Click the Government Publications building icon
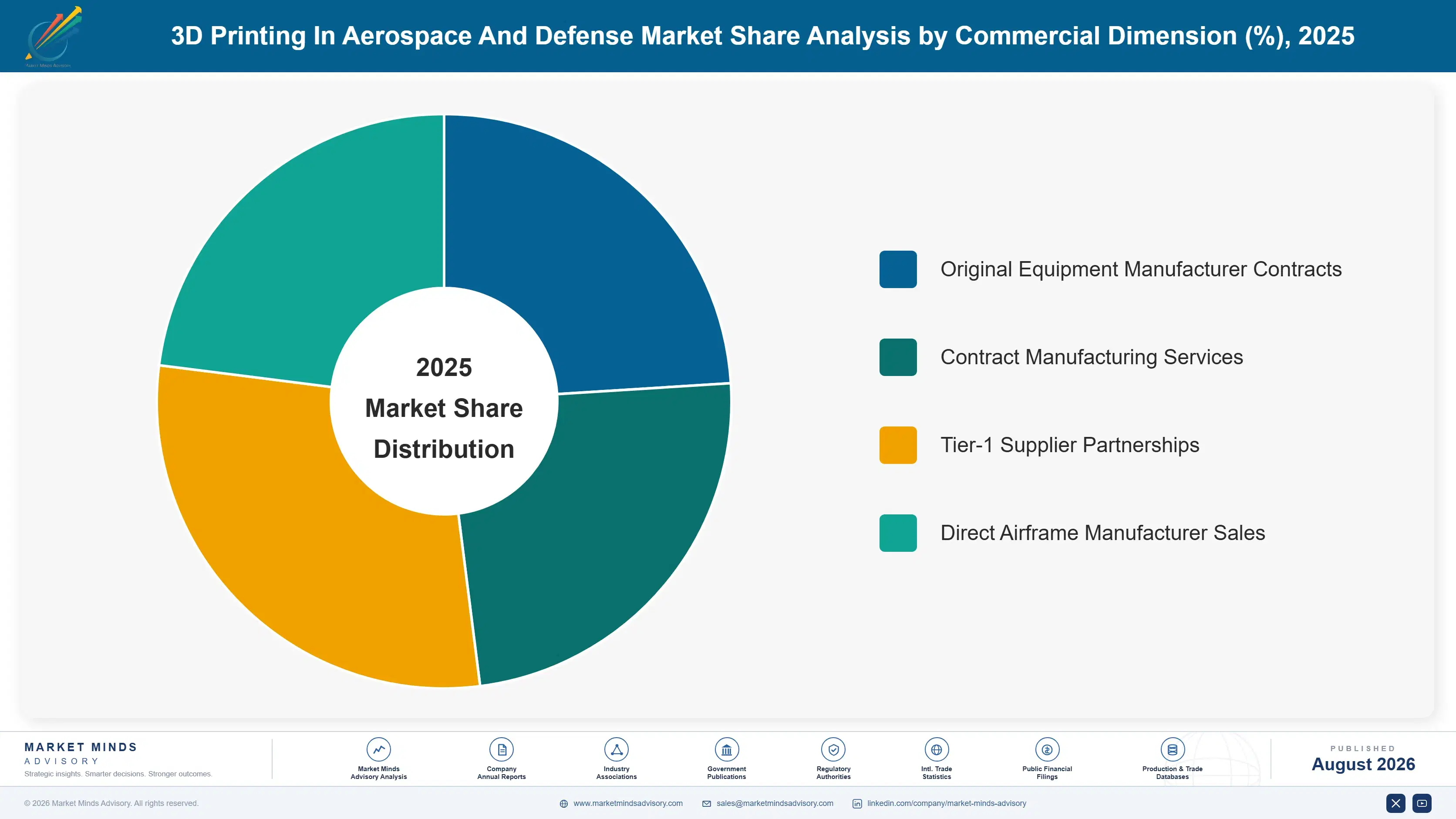 coord(726,749)
